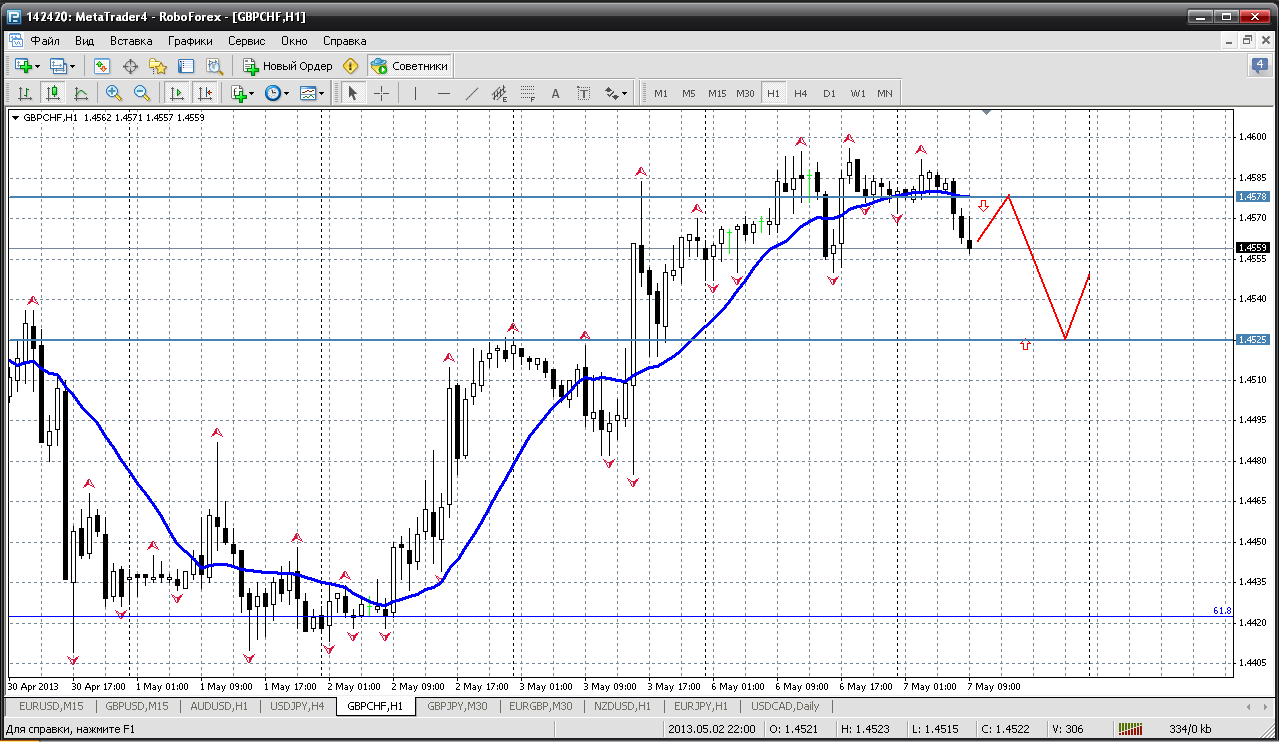Switch timeframe to M15
This screenshot has width=1279, height=742.
[x=717, y=93]
